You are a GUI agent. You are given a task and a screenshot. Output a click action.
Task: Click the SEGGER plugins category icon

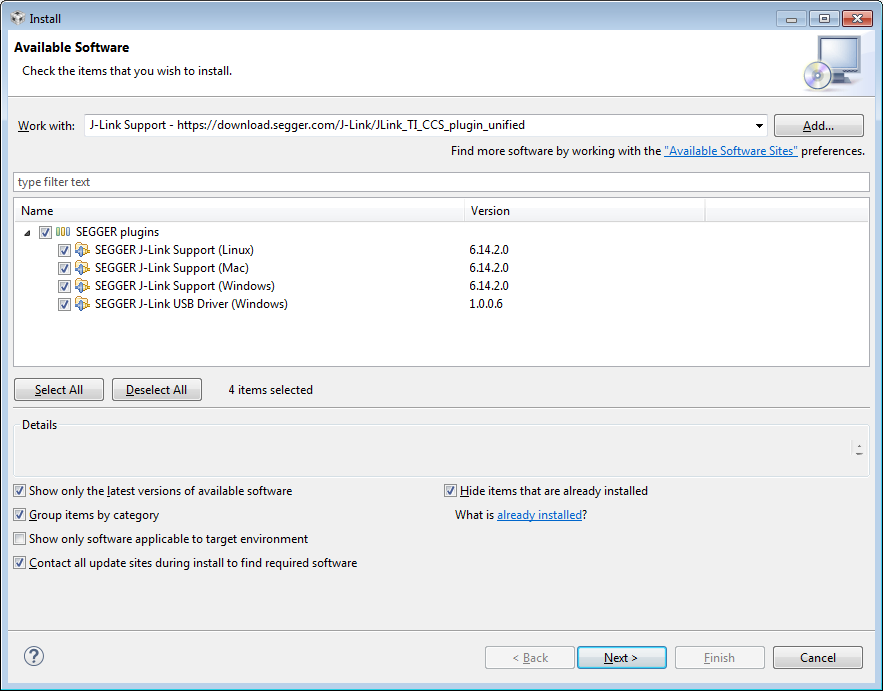[x=63, y=232]
